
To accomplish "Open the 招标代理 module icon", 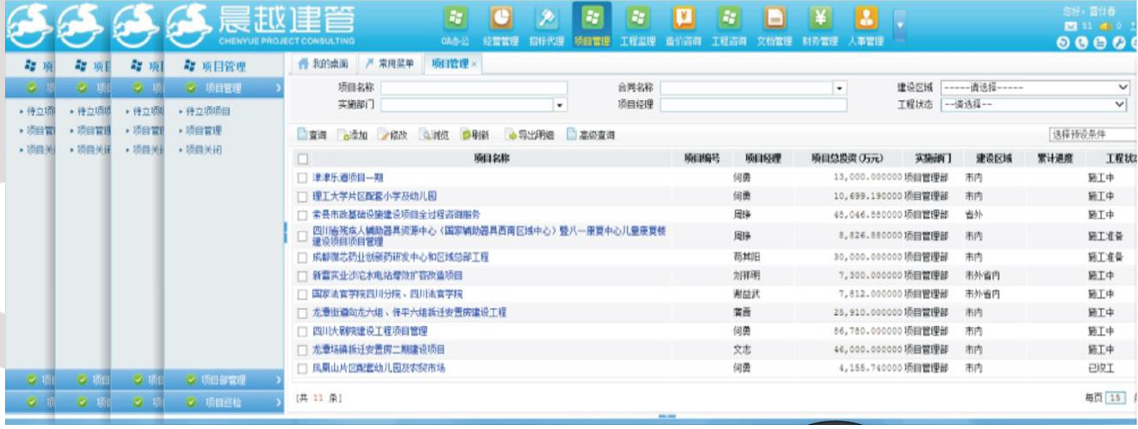I will coord(546,19).
